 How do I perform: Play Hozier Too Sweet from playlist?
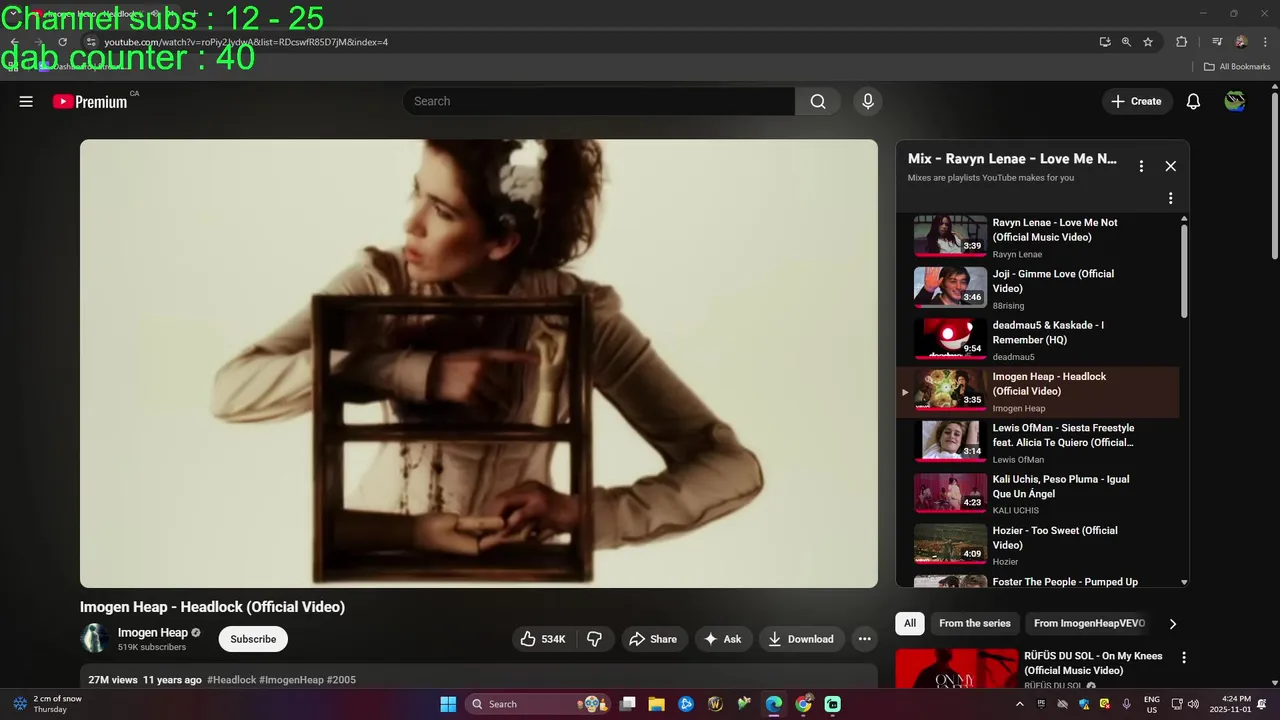[1040, 545]
